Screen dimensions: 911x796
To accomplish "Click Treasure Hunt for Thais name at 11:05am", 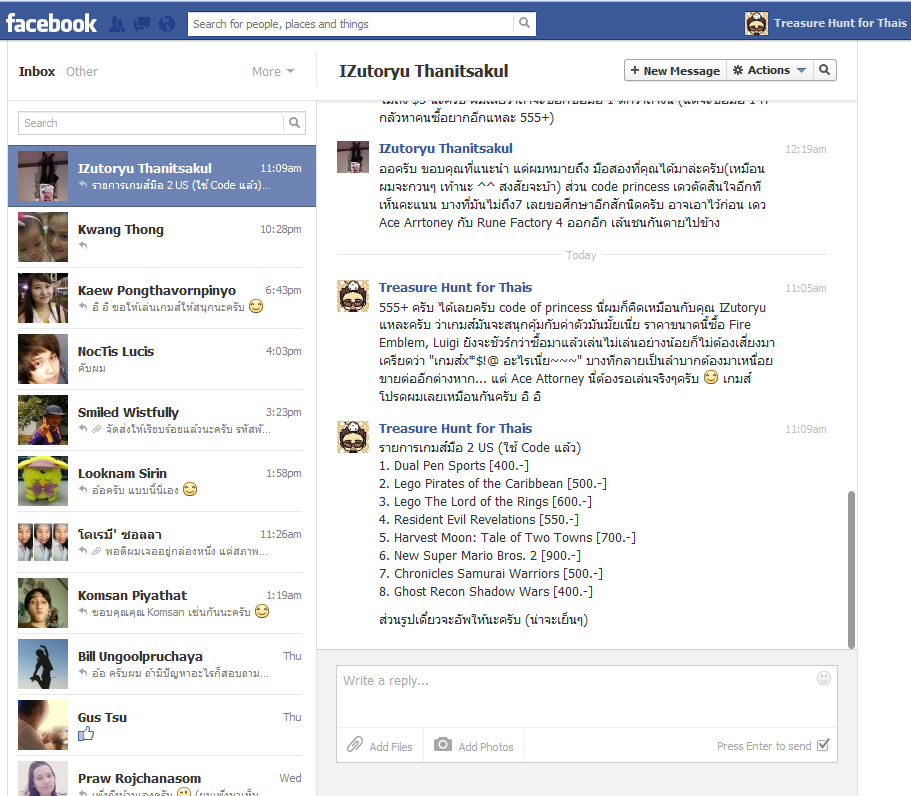I will pyautogui.click(x=456, y=288).
